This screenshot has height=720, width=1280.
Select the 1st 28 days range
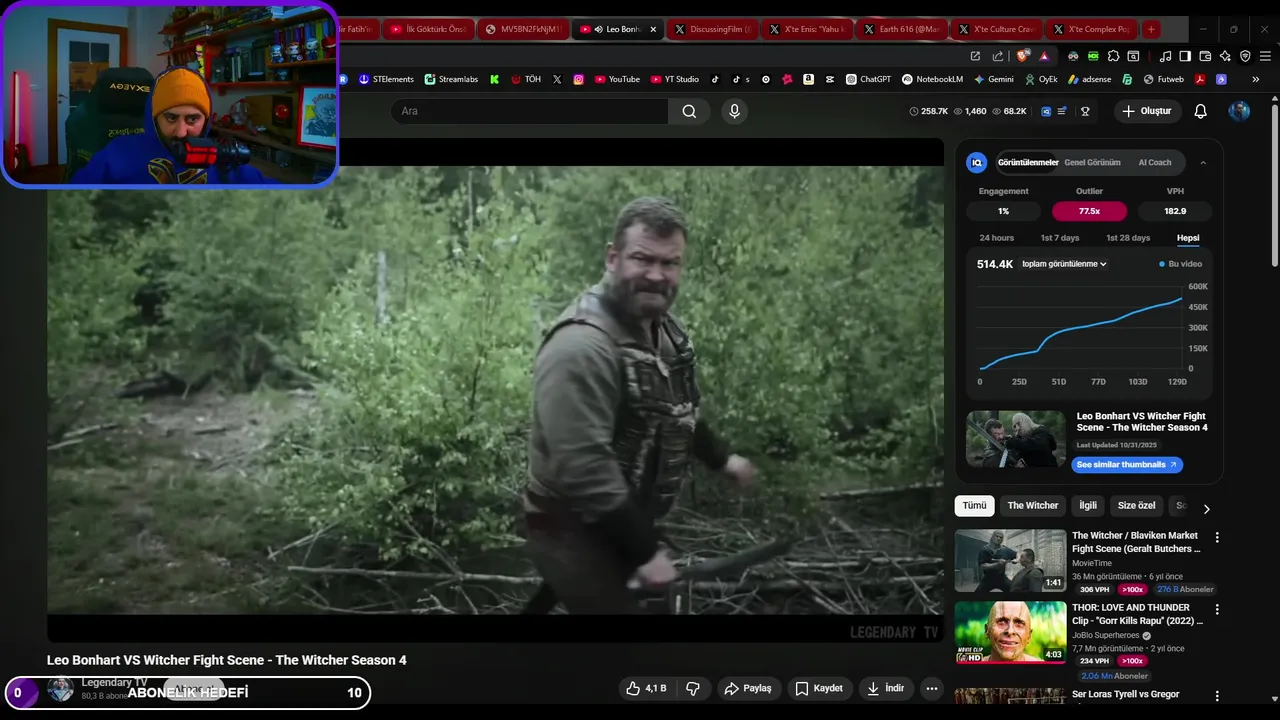point(1128,238)
